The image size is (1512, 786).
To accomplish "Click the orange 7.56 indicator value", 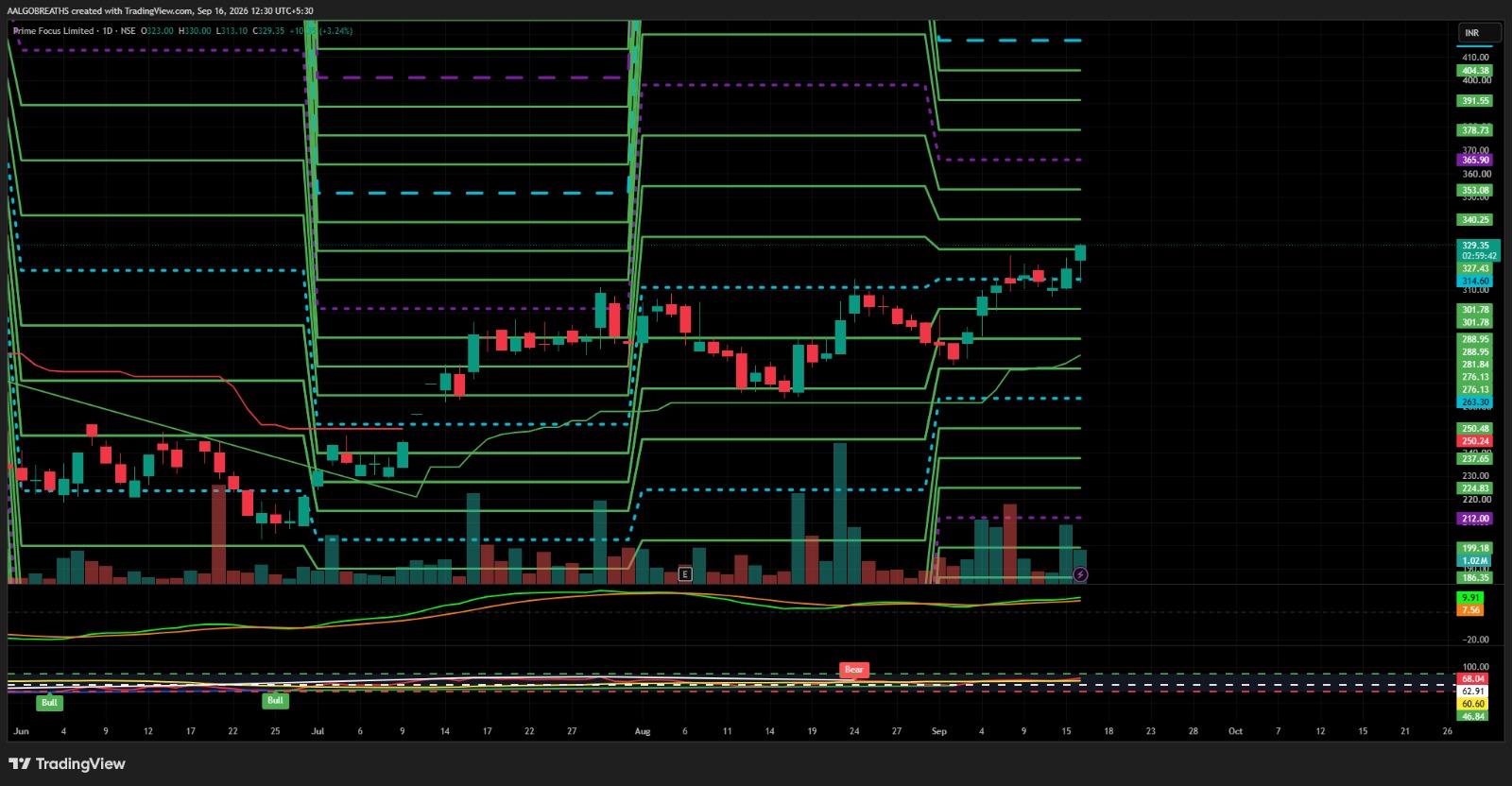I will tap(1470, 610).
